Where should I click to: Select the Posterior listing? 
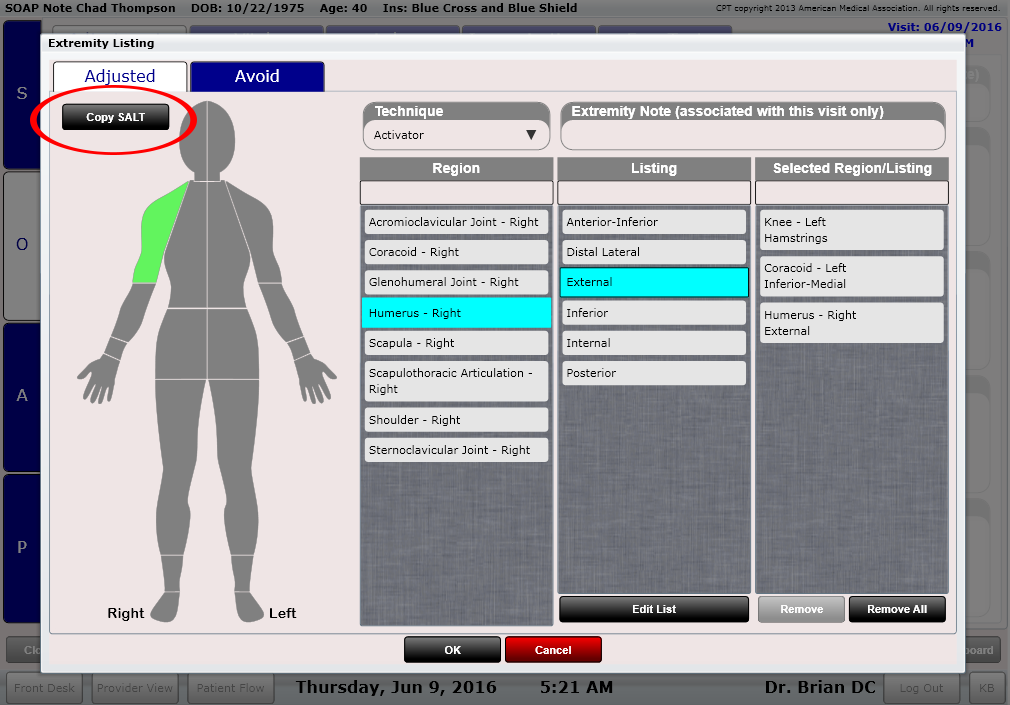pyautogui.click(x=653, y=373)
